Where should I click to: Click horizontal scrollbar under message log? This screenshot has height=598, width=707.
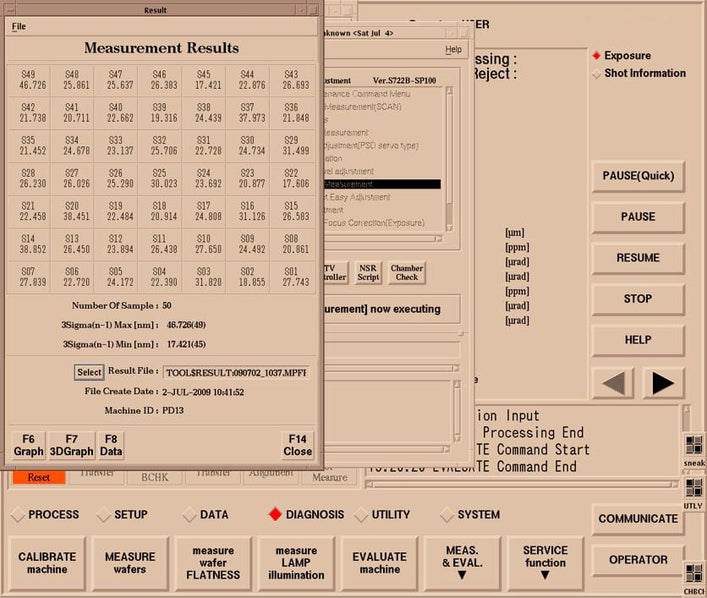[x=523, y=484]
